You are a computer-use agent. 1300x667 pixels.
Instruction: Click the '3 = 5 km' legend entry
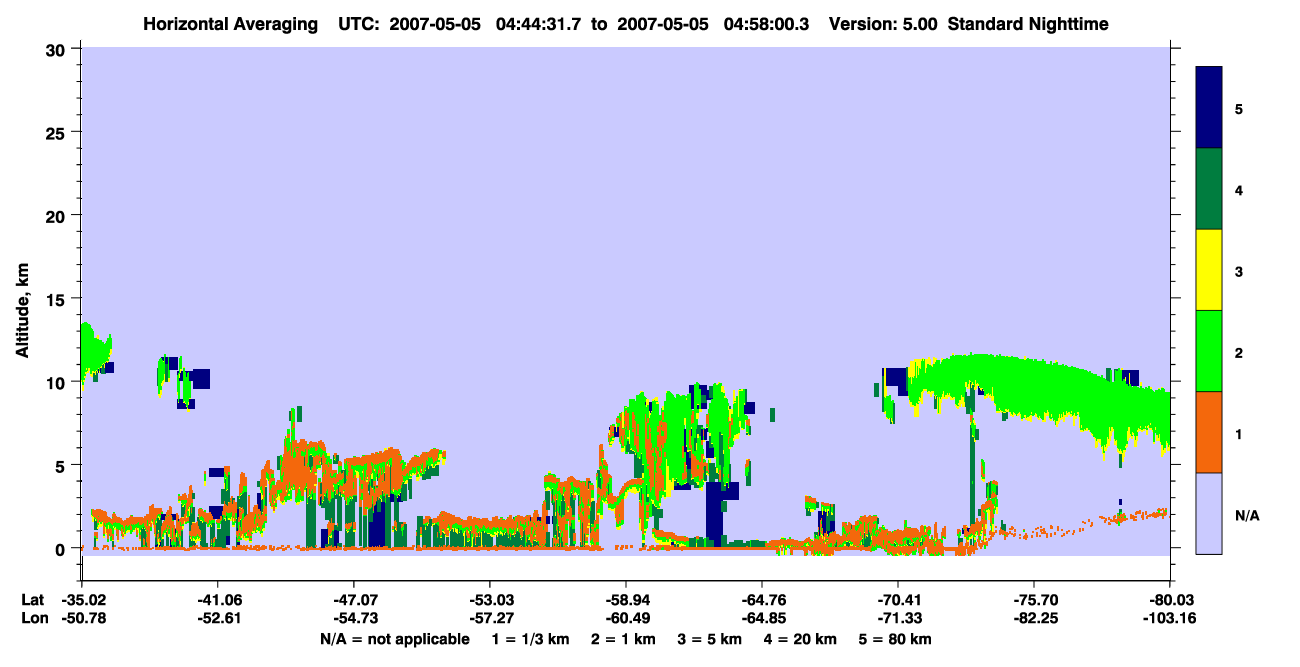(710, 639)
